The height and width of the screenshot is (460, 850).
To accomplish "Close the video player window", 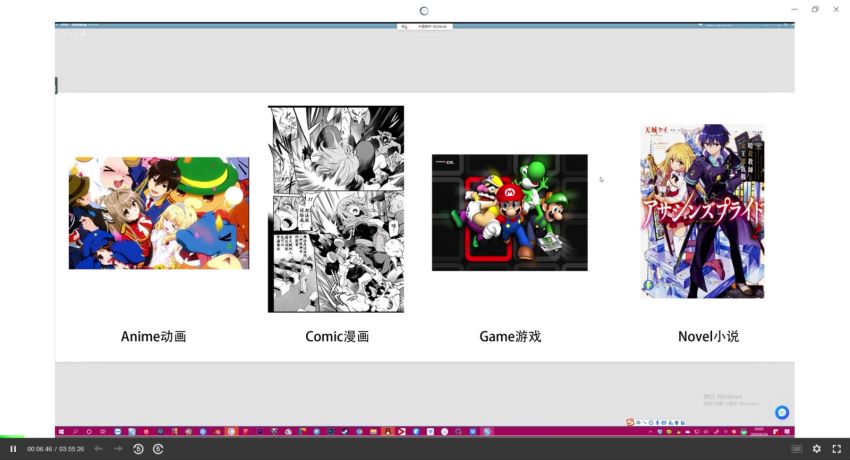I will 836,9.
